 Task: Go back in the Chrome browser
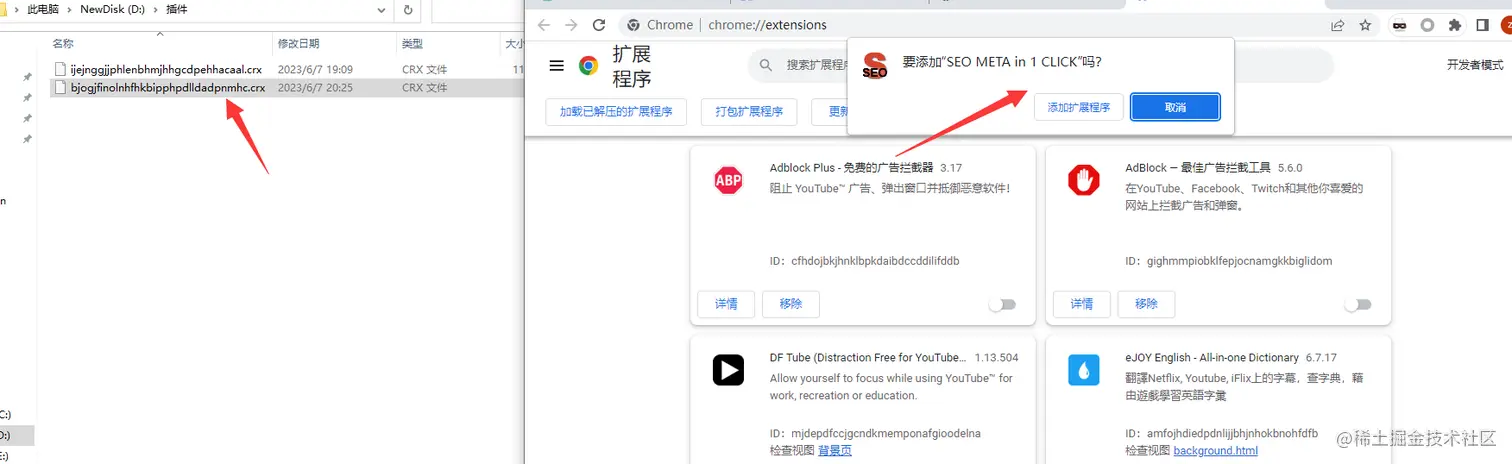tap(544, 25)
